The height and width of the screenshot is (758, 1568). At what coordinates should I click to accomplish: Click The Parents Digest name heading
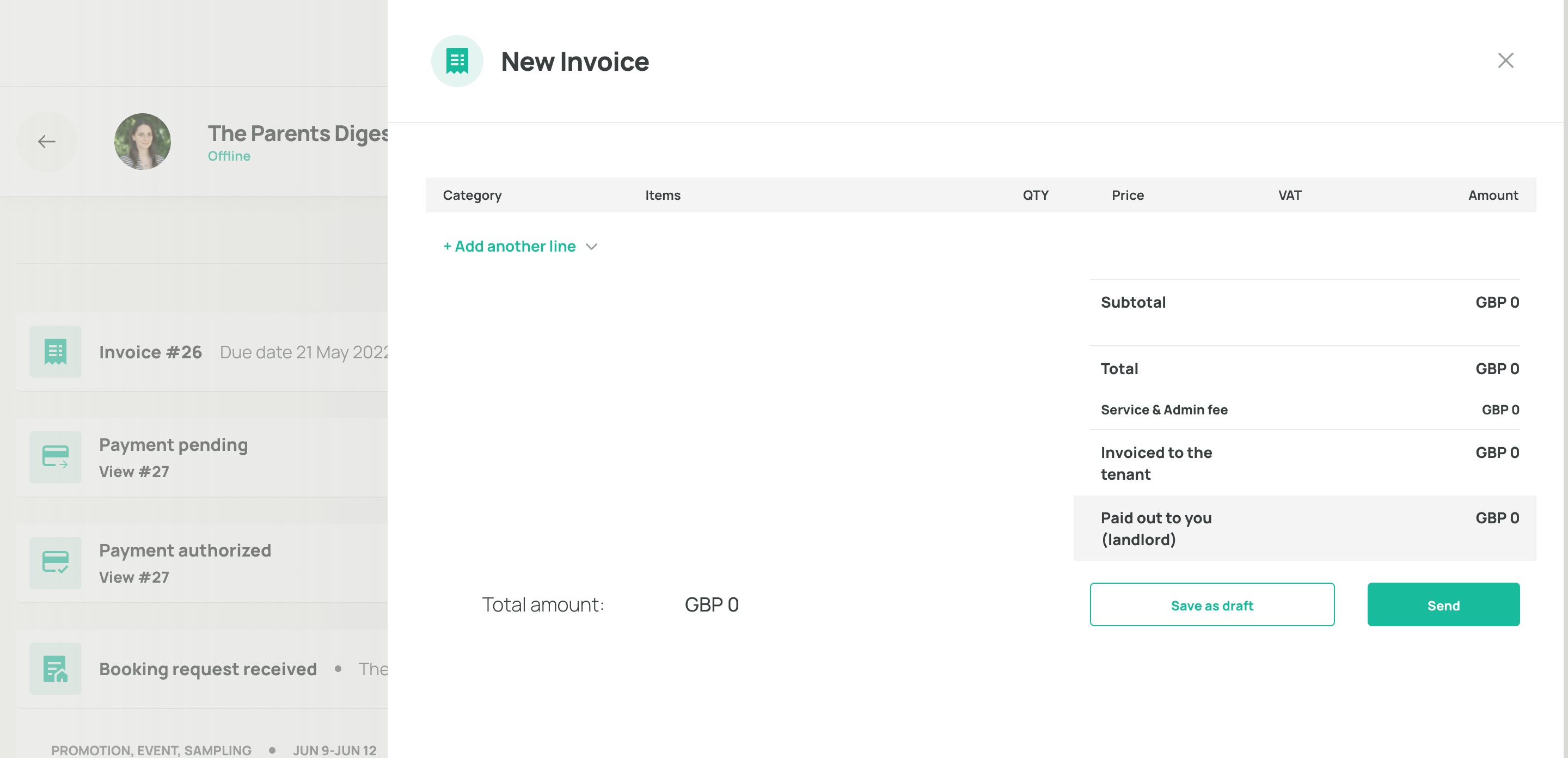[x=298, y=133]
